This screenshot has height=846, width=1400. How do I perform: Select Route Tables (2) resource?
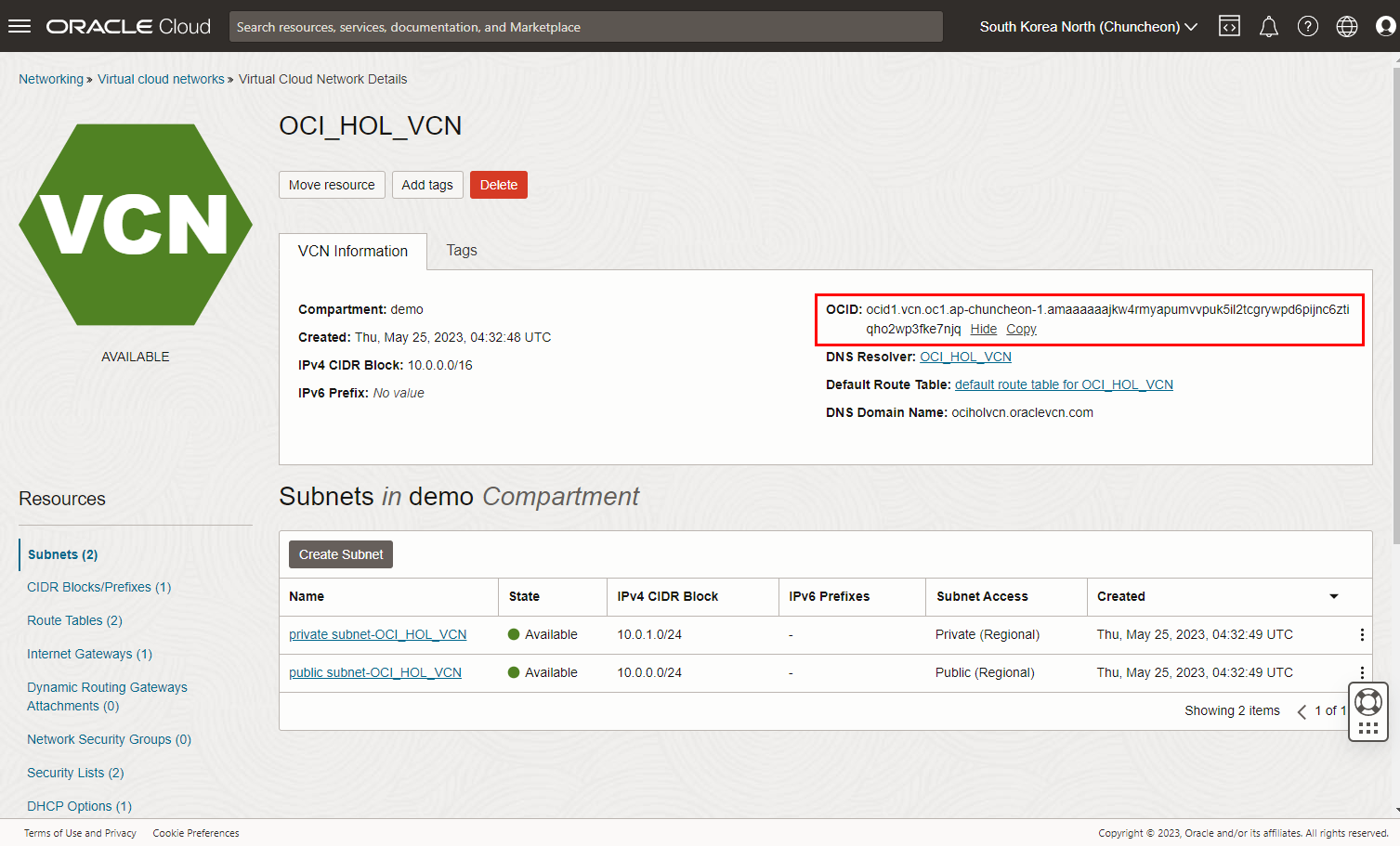[x=74, y=620]
